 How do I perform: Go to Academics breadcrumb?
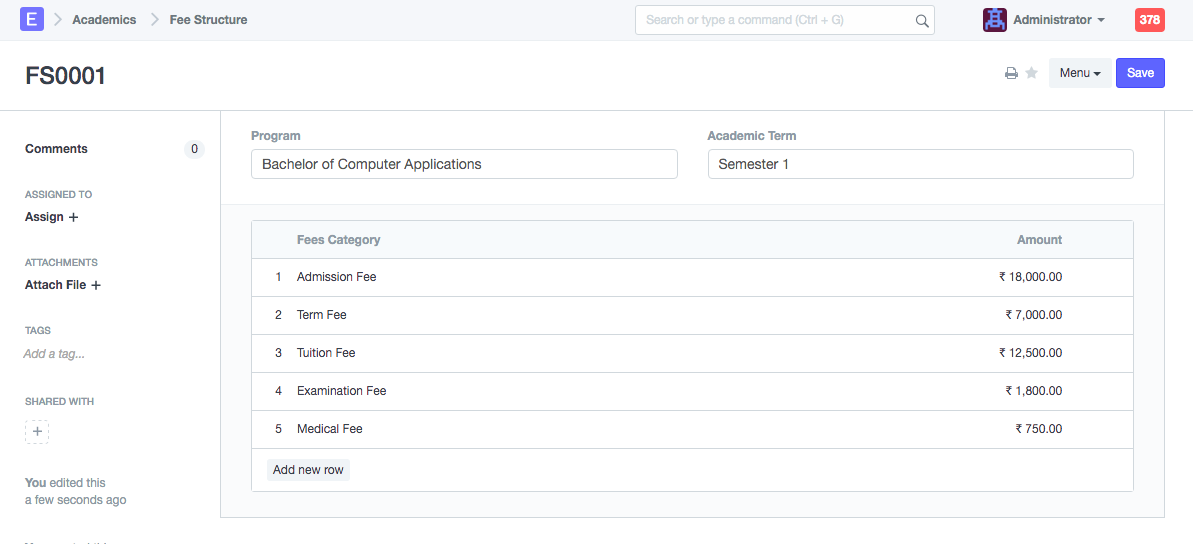[104, 20]
